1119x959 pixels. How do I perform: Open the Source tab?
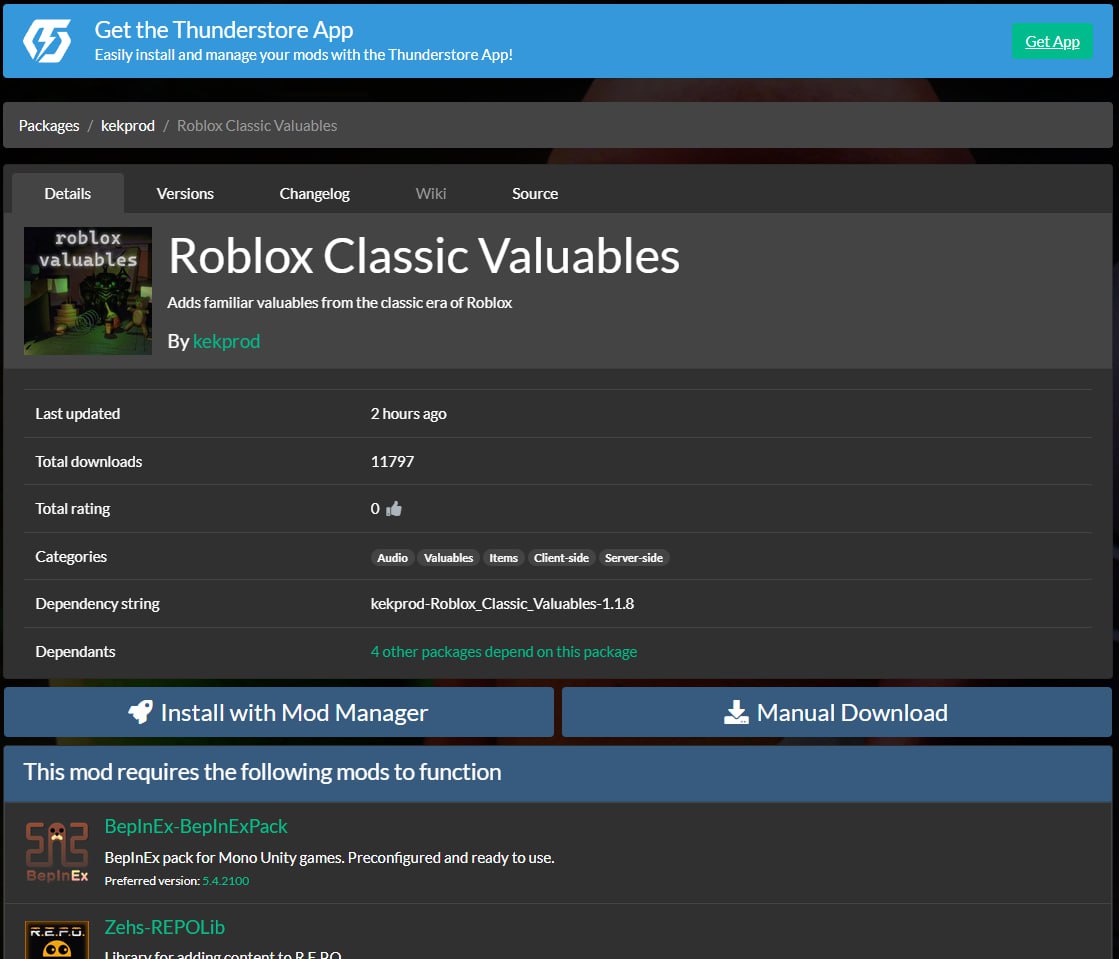[x=535, y=193]
